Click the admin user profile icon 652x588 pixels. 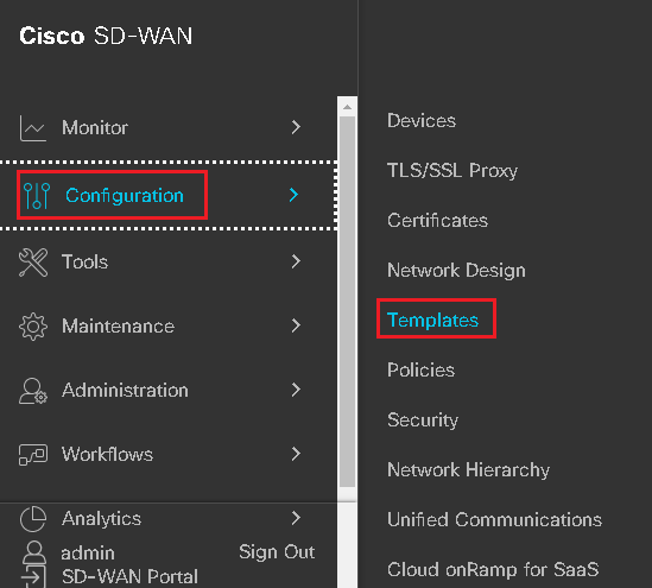(x=34, y=553)
